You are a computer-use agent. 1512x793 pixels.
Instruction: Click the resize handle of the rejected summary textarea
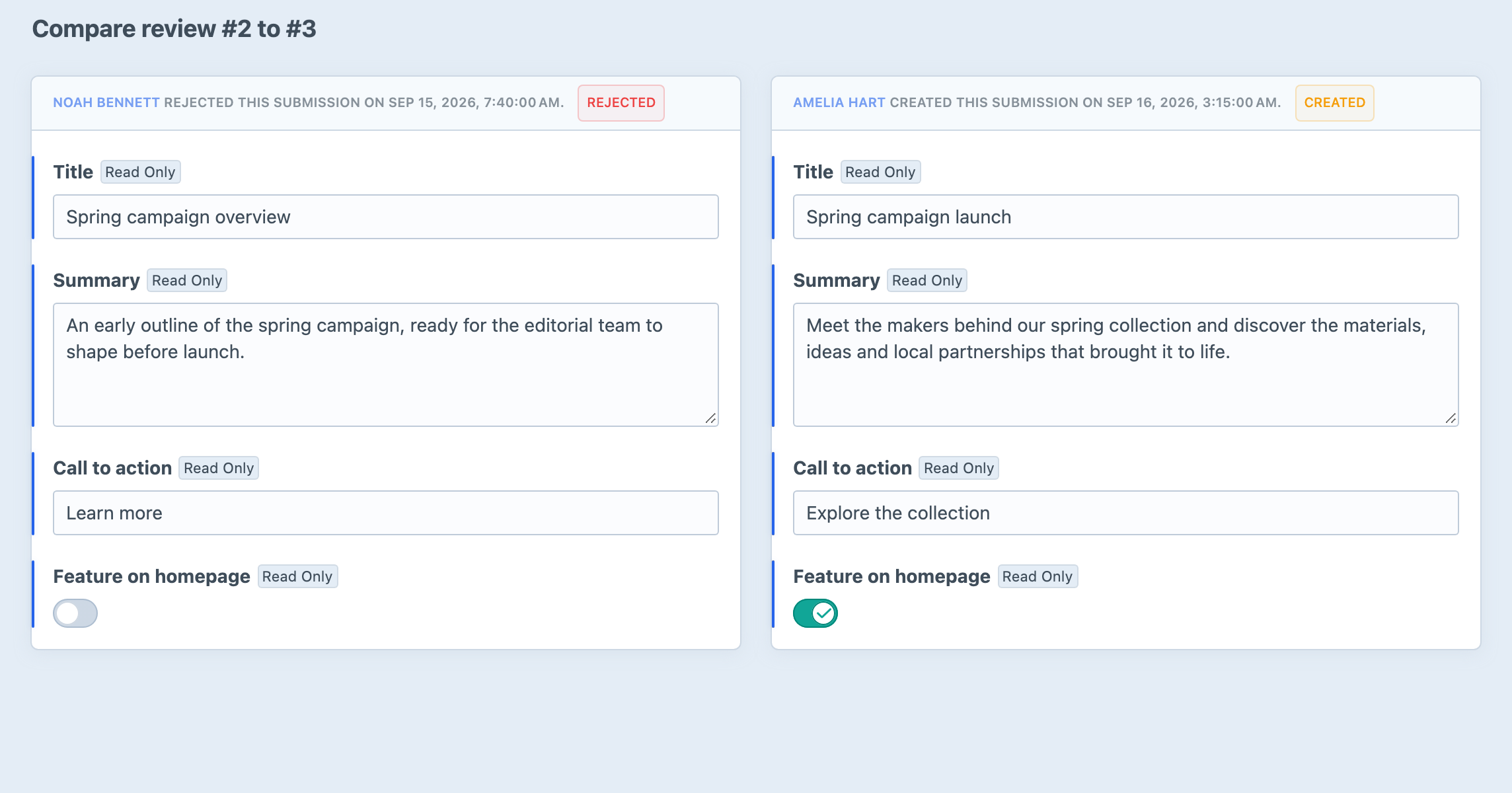click(711, 418)
